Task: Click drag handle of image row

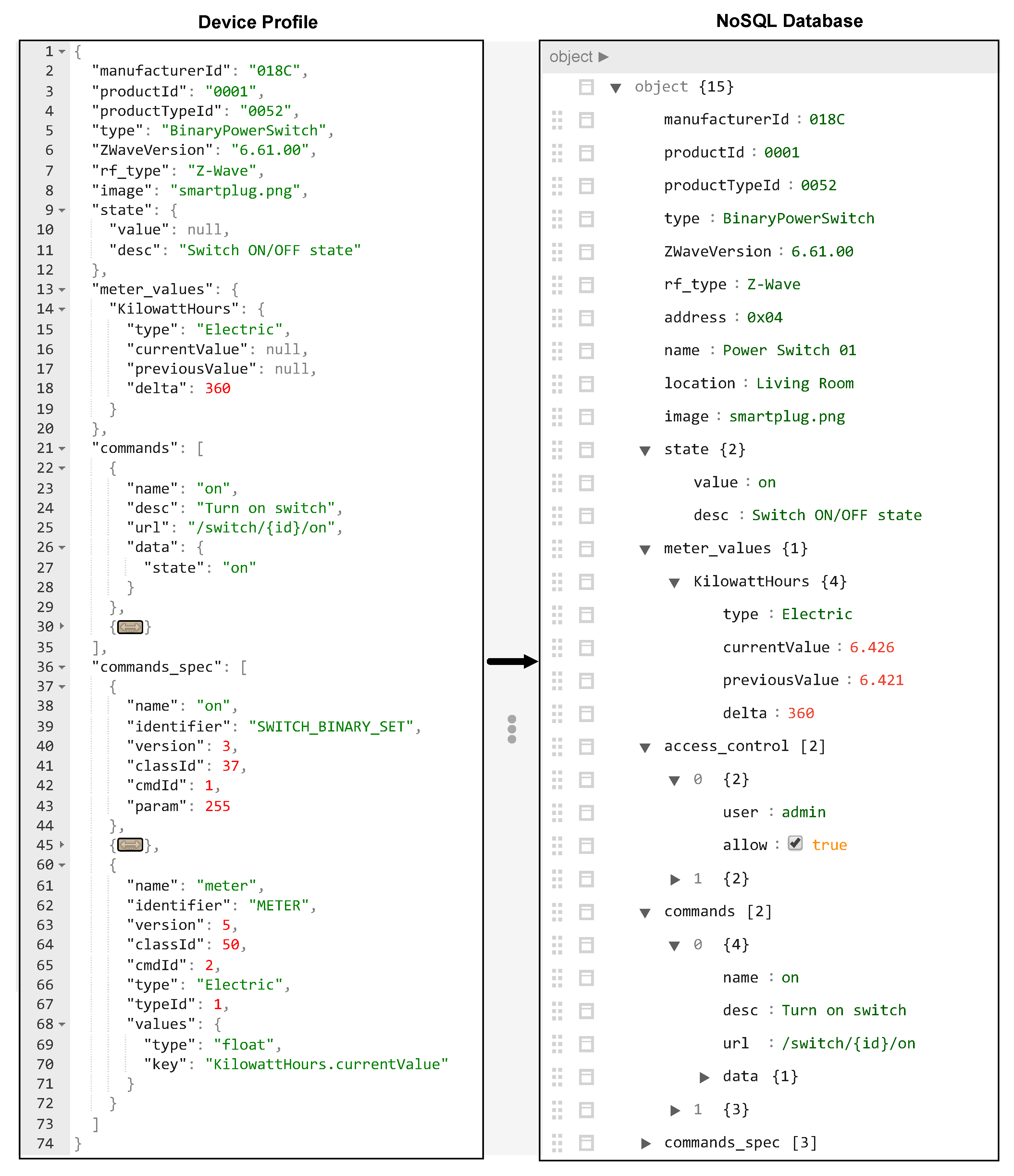Action: 557,417
